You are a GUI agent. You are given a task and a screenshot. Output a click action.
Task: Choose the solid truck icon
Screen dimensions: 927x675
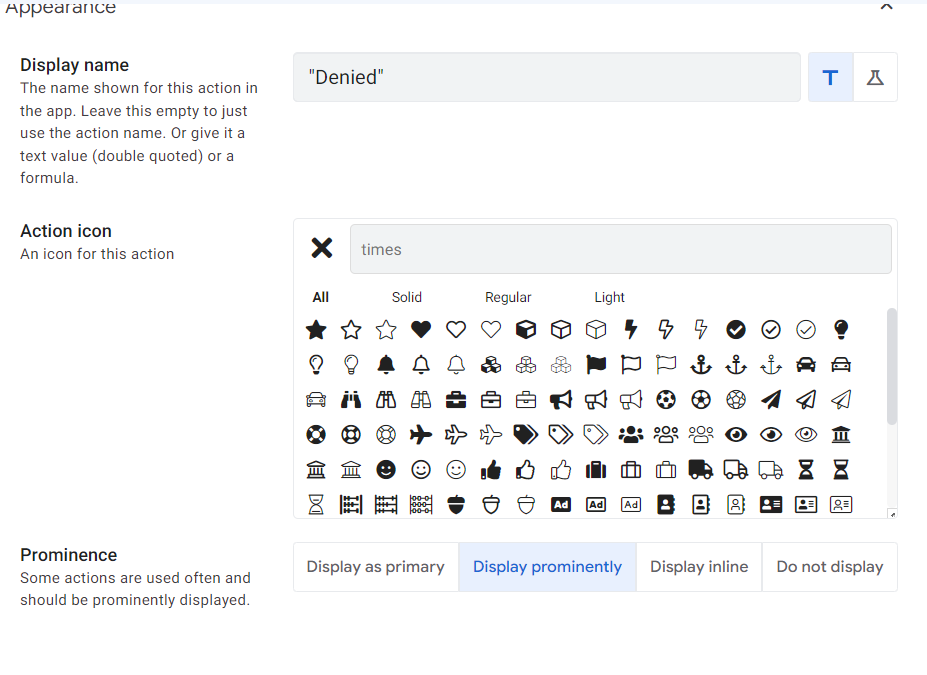click(x=701, y=469)
